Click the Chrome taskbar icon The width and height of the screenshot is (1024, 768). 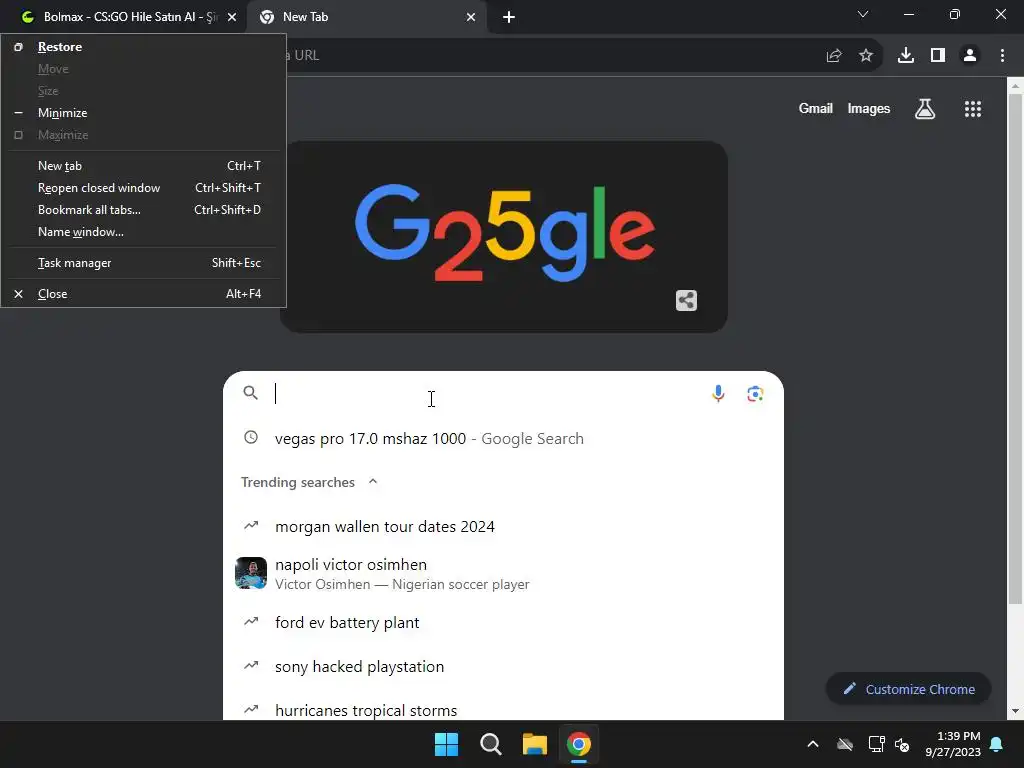click(x=579, y=744)
